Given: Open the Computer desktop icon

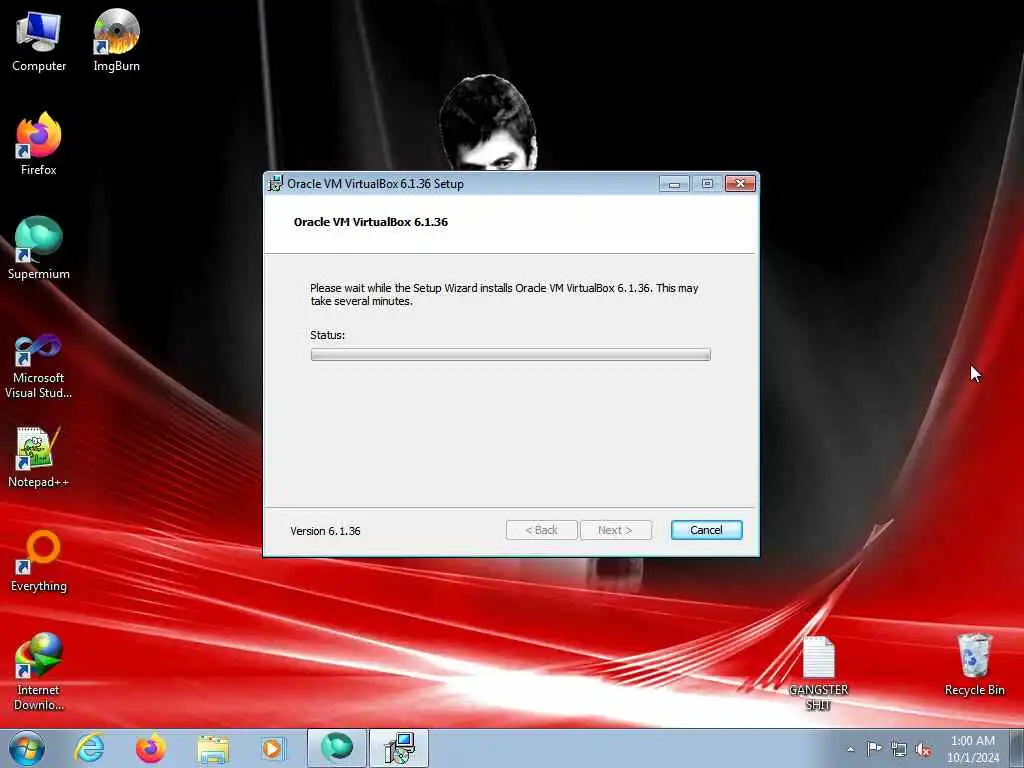Looking at the screenshot, I should point(39,42).
